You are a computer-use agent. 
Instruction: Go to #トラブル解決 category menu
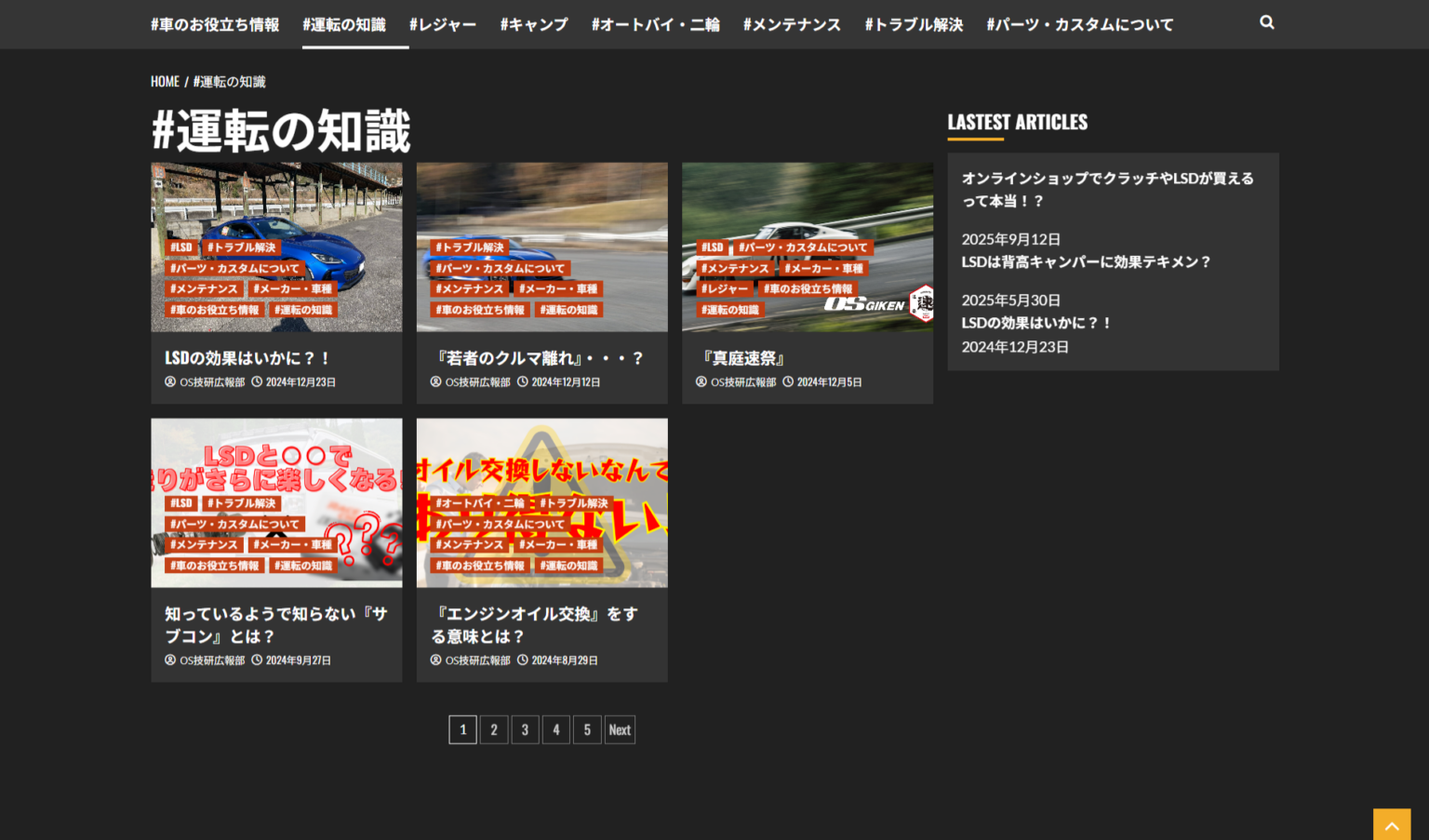pyautogui.click(x=914, y=24)
